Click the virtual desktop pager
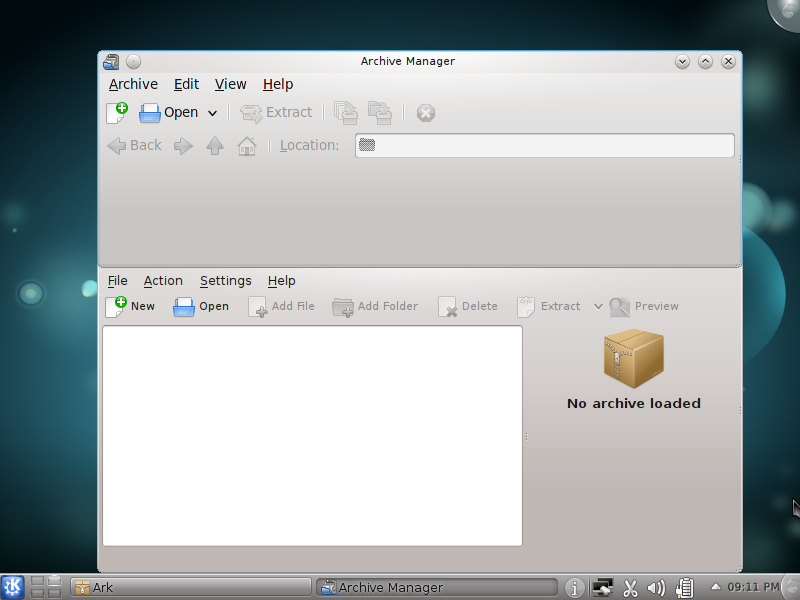This screenshot has height=600, width=800. pyautogui.click(x=46, y=587)
